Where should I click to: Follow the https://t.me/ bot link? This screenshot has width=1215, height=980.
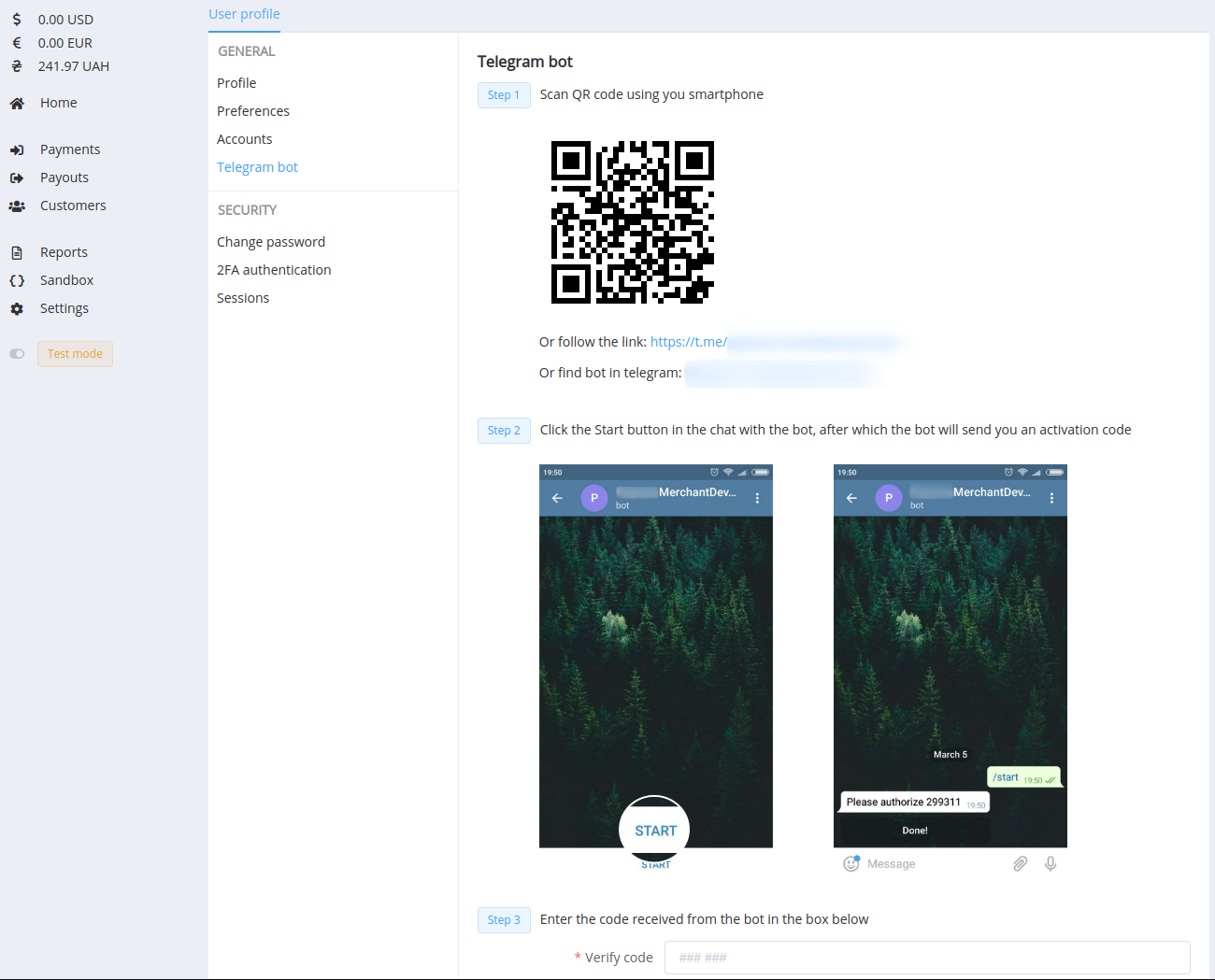click(689, 342)
